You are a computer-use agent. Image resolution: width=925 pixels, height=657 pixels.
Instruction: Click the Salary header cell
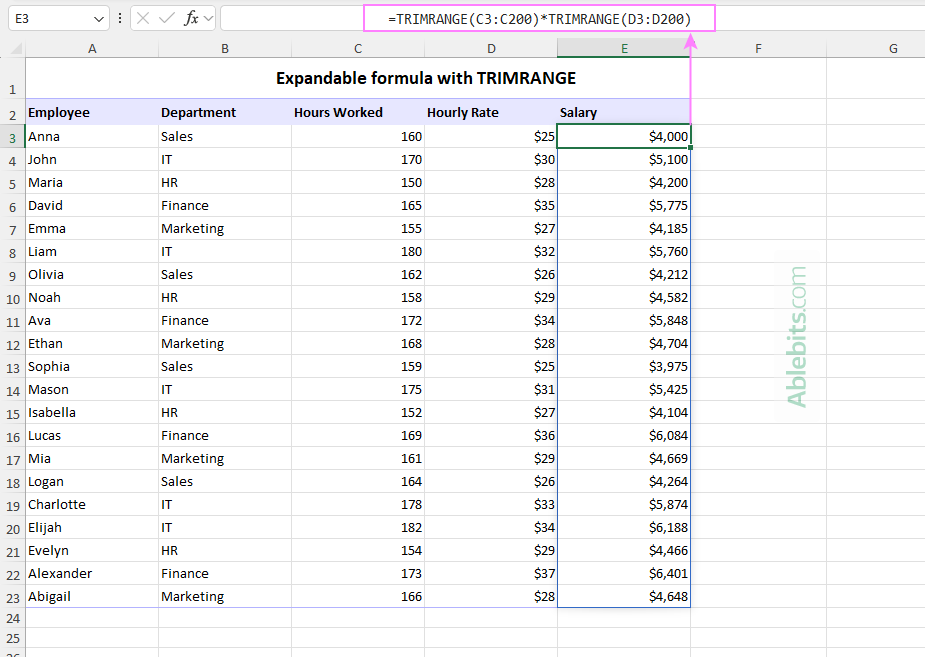click(x=623, y=113)
